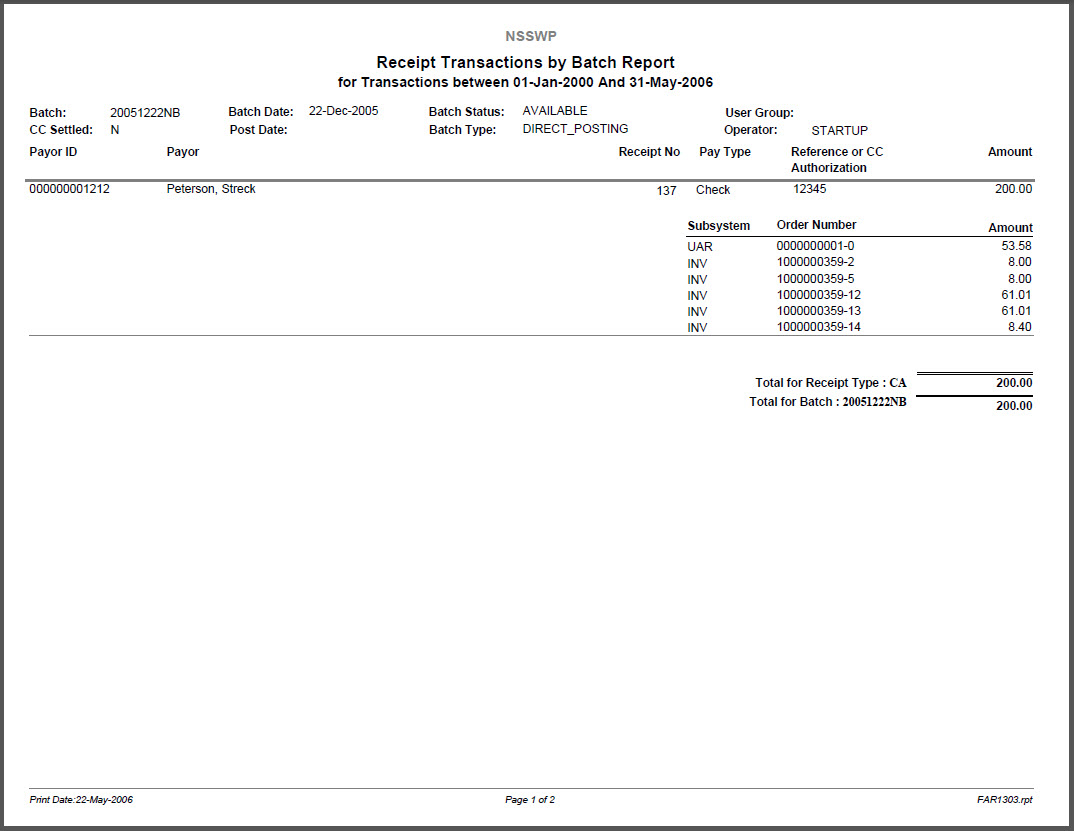Select the Receipt Transactions by Batch Report title
The height and width of the screenshot is (831, 1074).
click(x=525, y=62)
